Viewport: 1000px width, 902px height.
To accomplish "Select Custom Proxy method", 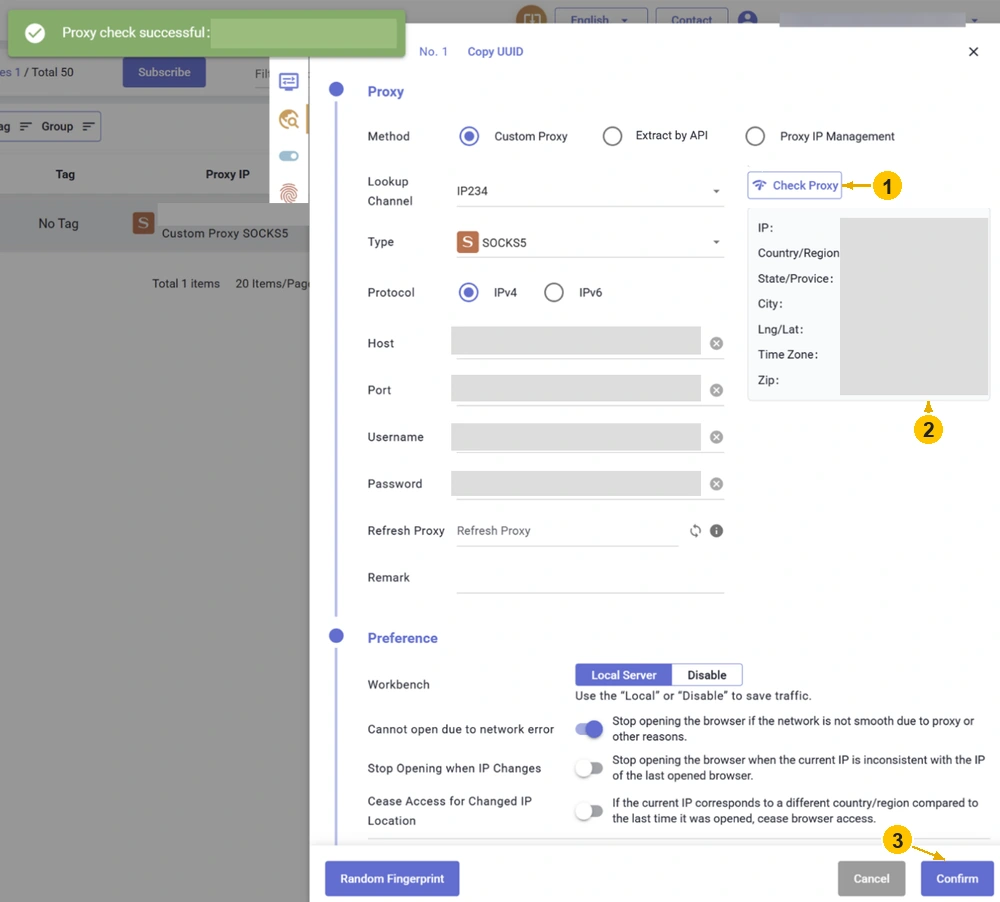I will pyautogui.click(x=469, y=136).
